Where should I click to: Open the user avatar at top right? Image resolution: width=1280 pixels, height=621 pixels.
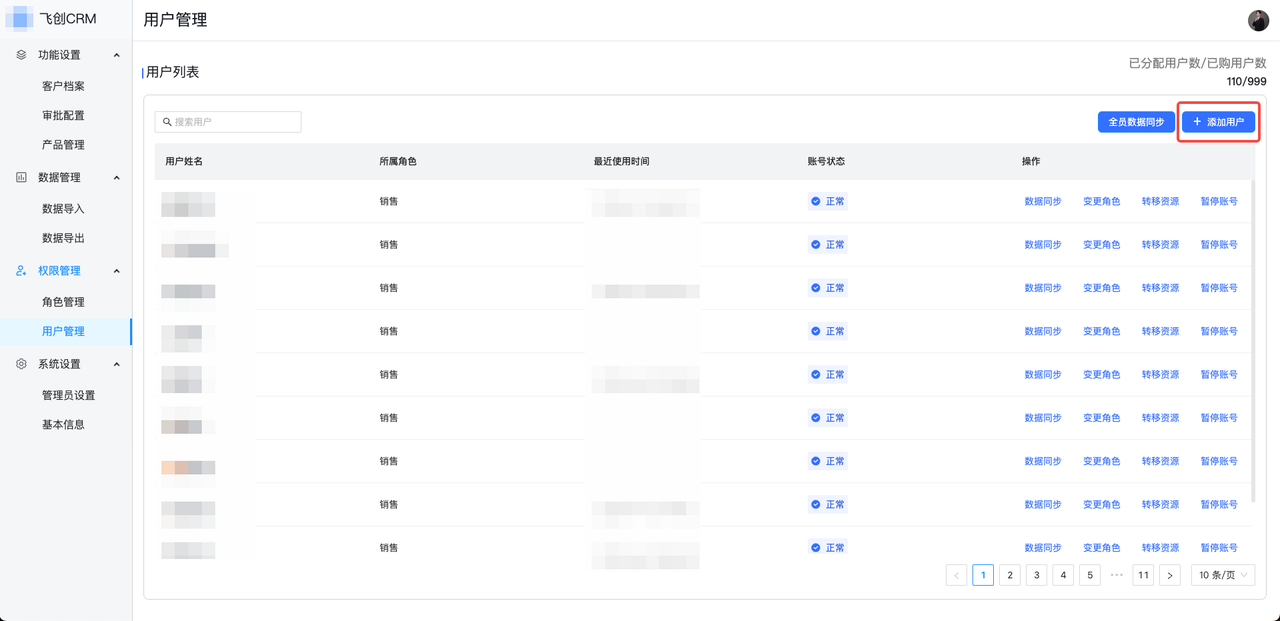click(1256, 19)
